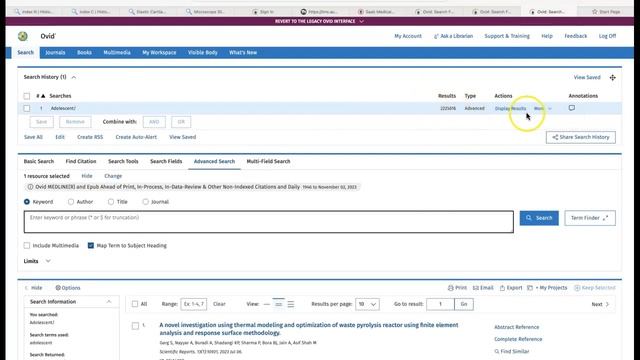Switch to Search Fields tab

click(x=166, y=161)
